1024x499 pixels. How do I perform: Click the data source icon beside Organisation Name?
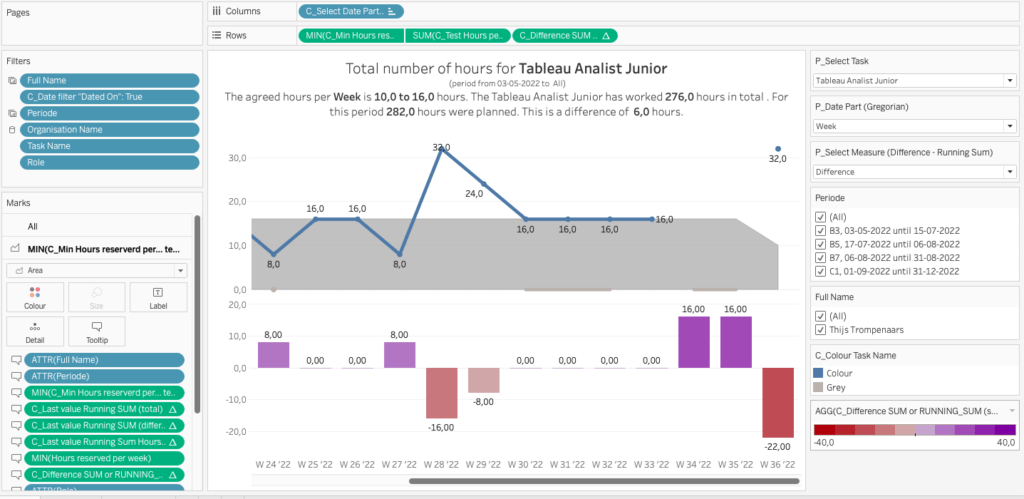(11, 130)
